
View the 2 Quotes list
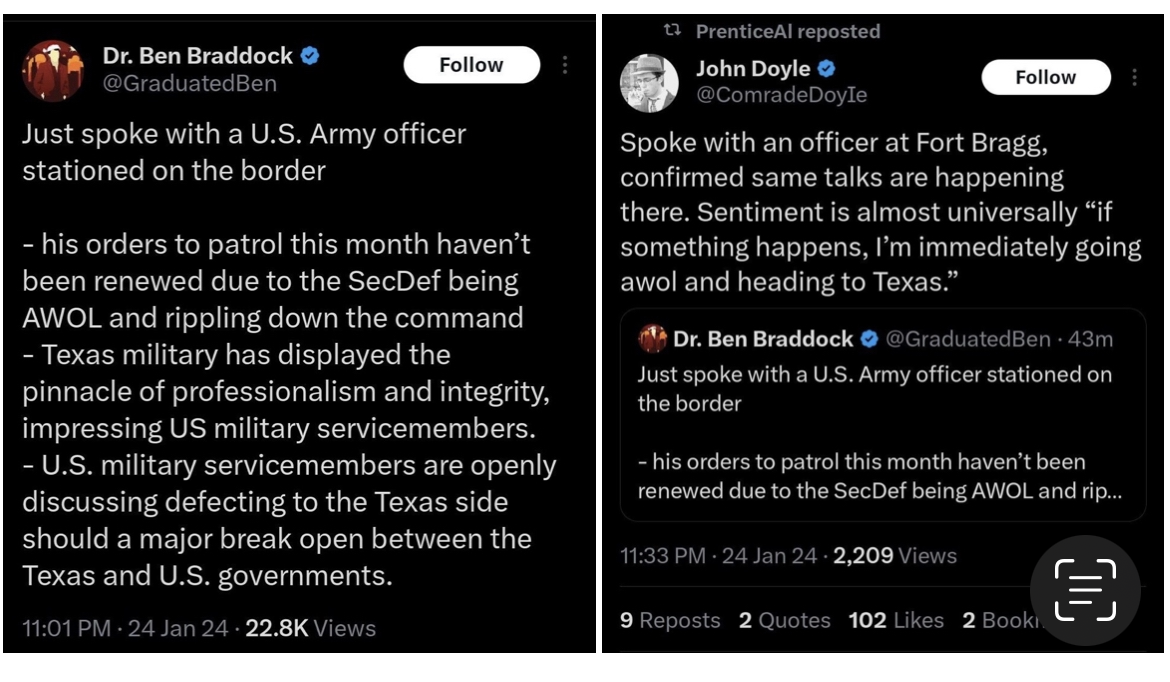(x=784, y=621)
